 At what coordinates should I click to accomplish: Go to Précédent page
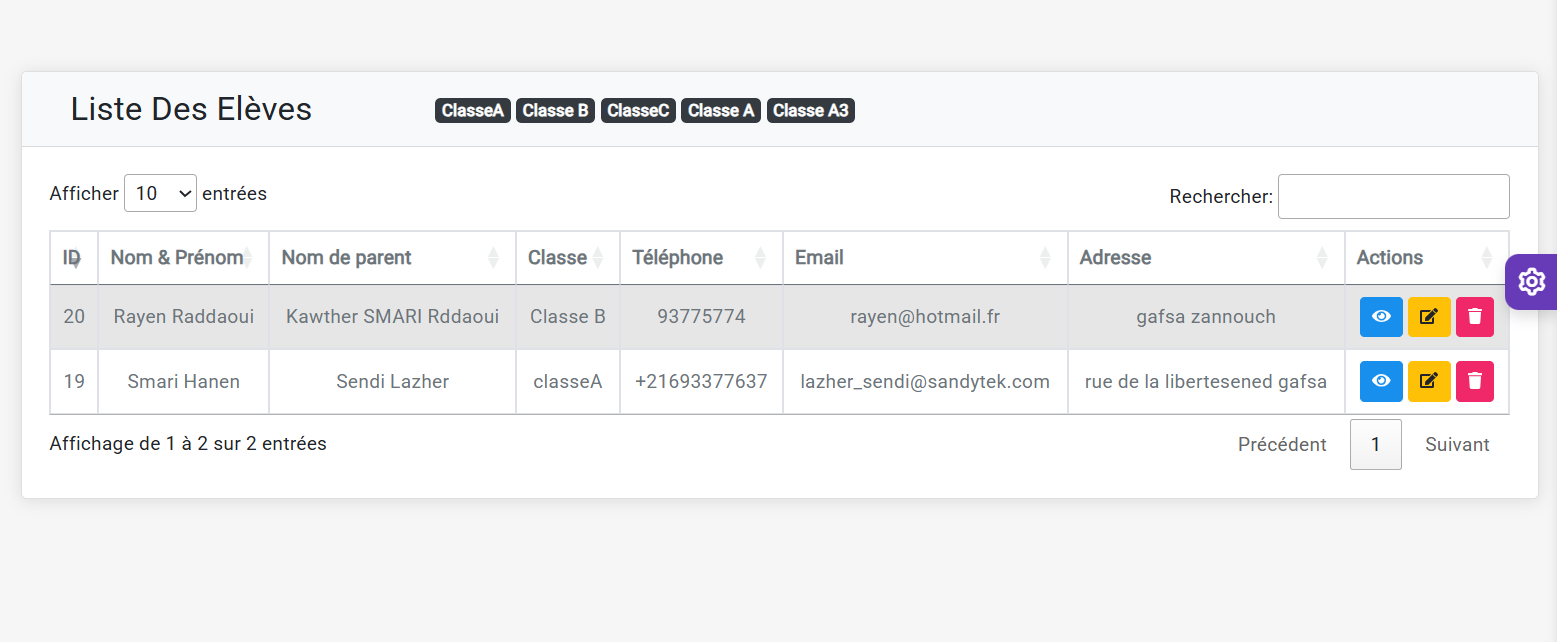click(1281, 445)
